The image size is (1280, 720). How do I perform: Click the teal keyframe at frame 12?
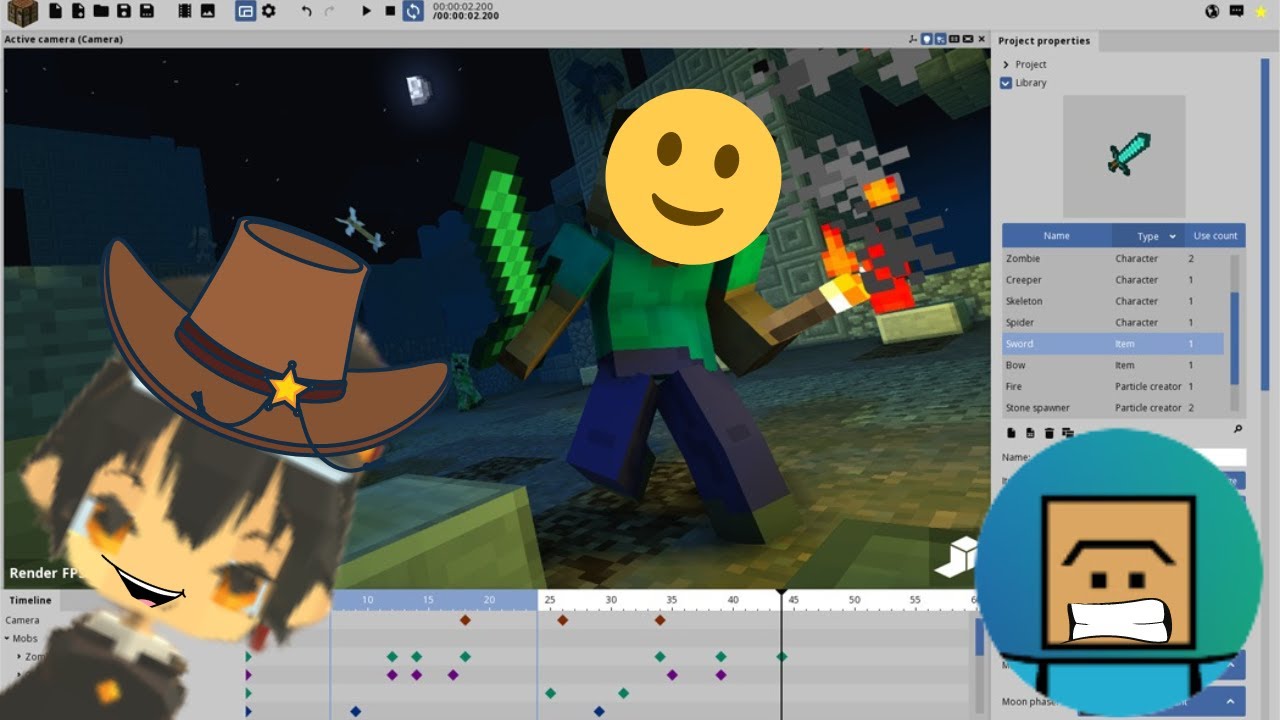(392, 657)
